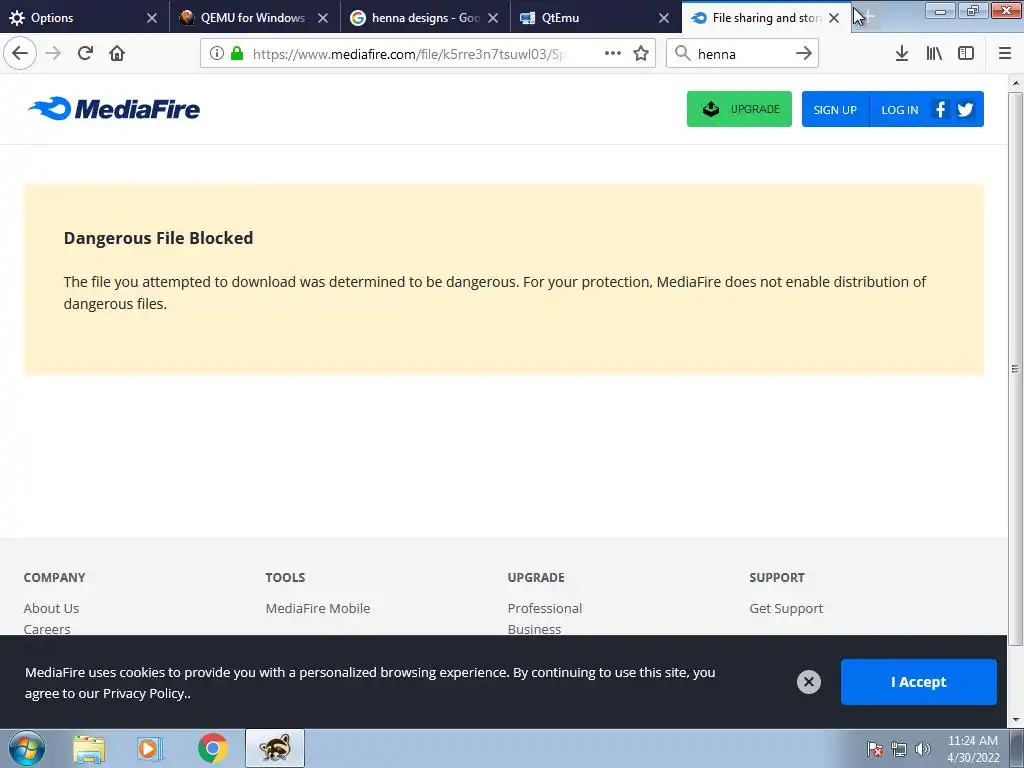Open the MediaFire Mobile link
Screen dimensions: 1024x768
[x=317, y=608]
